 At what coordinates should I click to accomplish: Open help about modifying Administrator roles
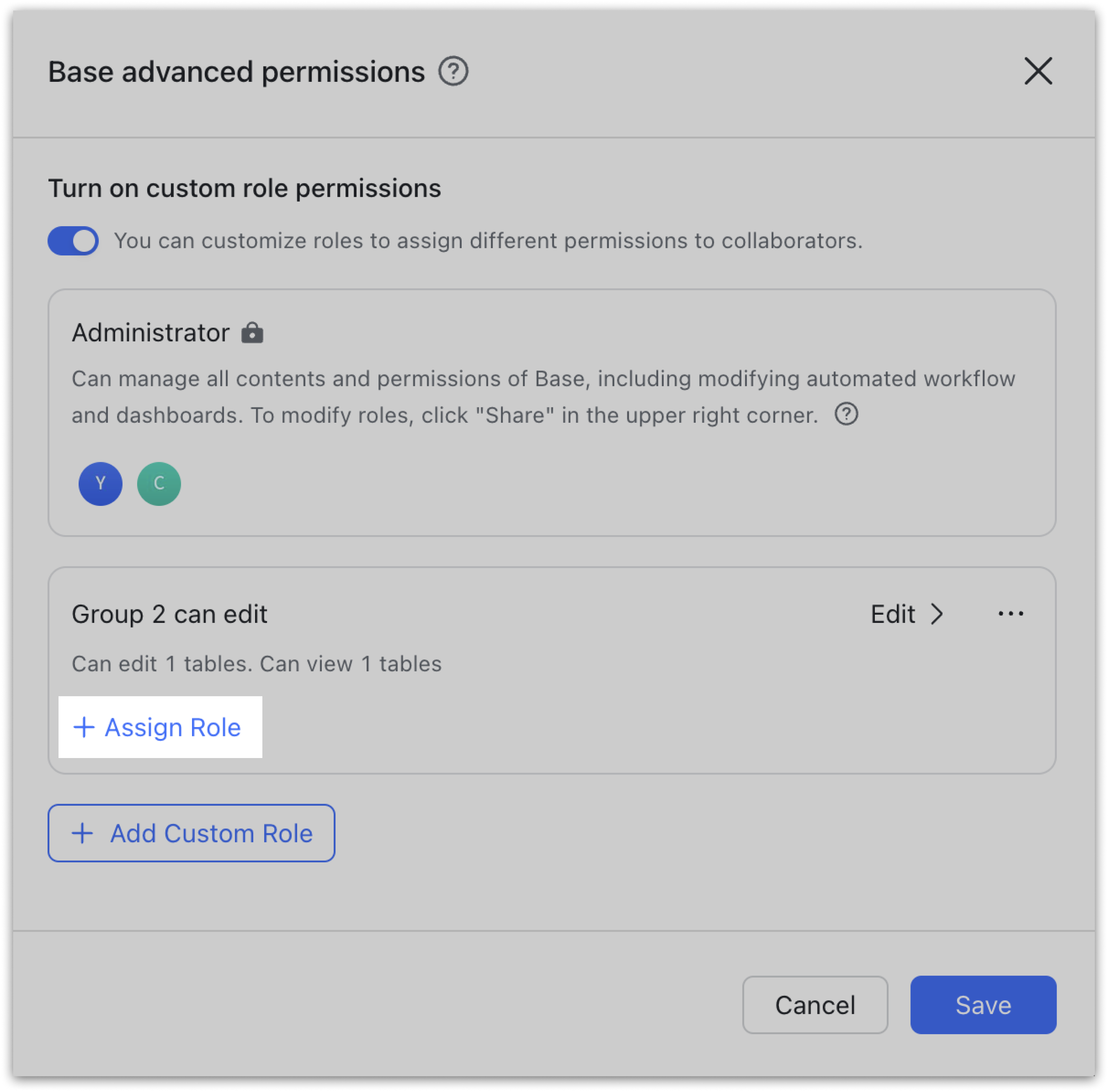[847, 414]
